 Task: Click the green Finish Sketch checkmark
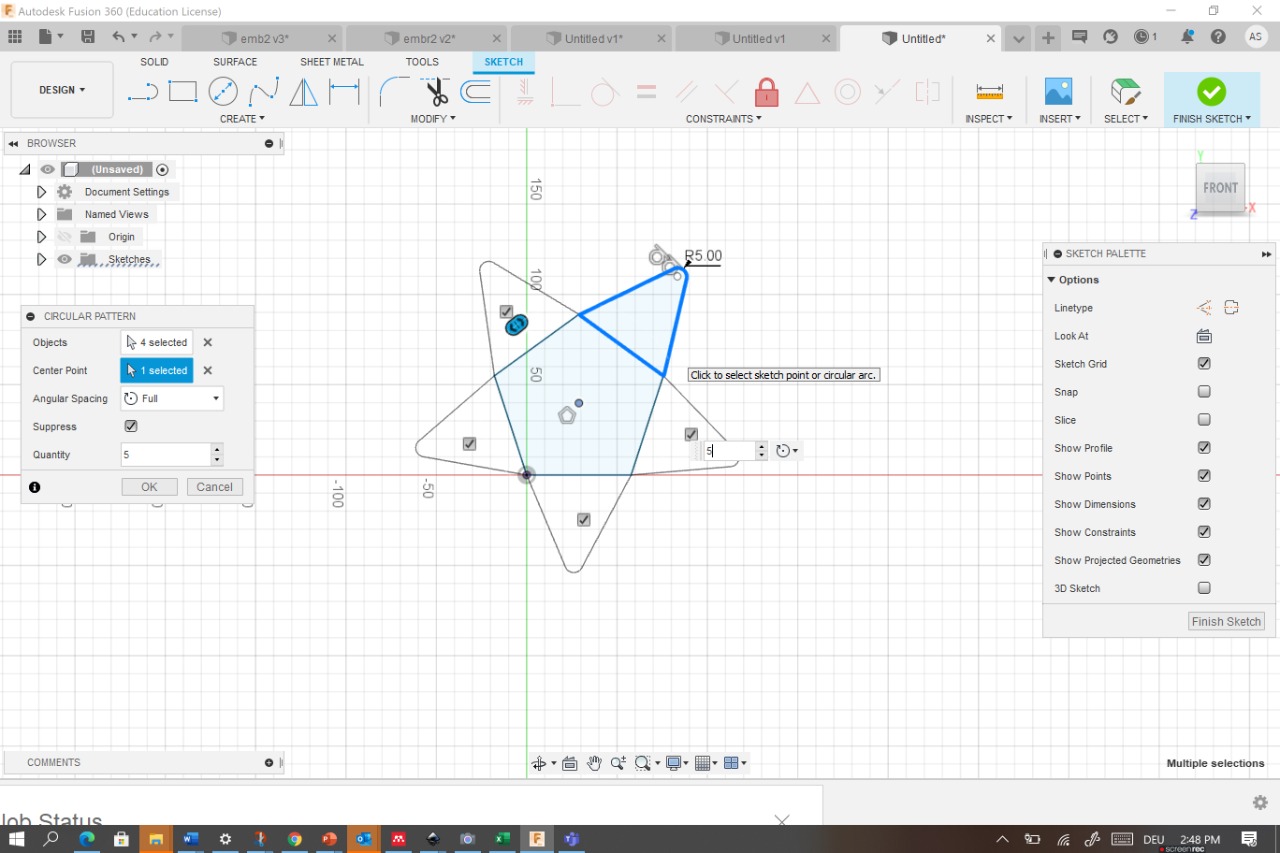[x=1211, y=91]
